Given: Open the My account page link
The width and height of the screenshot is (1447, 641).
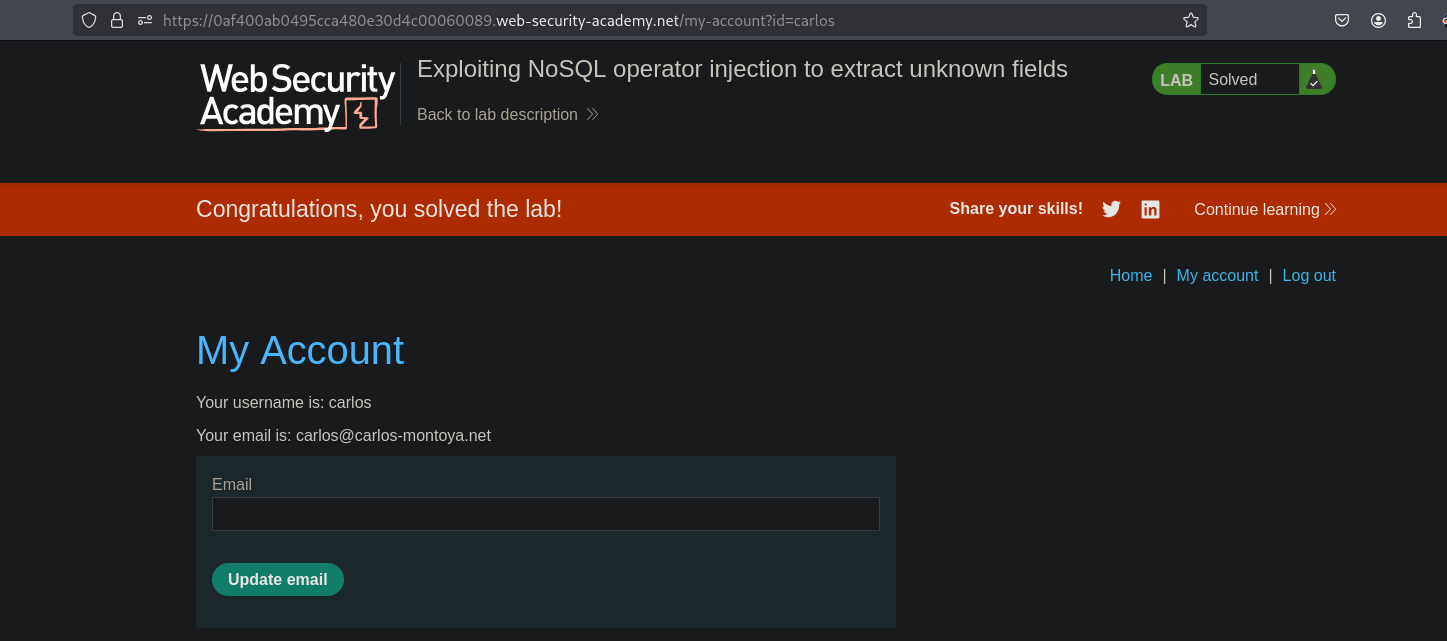Looking at the screenshot, I should point(1217,275).
